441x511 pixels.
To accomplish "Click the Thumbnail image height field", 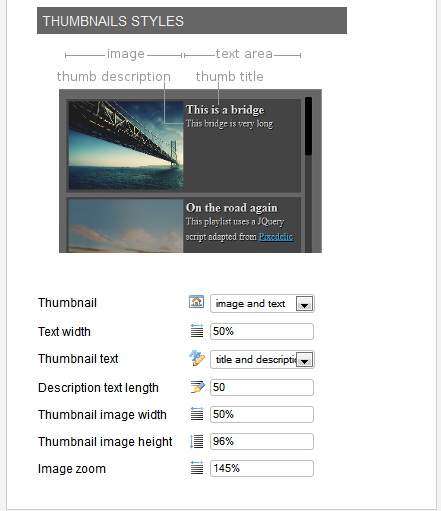I will pyautogui.click(x=262, y=441).
